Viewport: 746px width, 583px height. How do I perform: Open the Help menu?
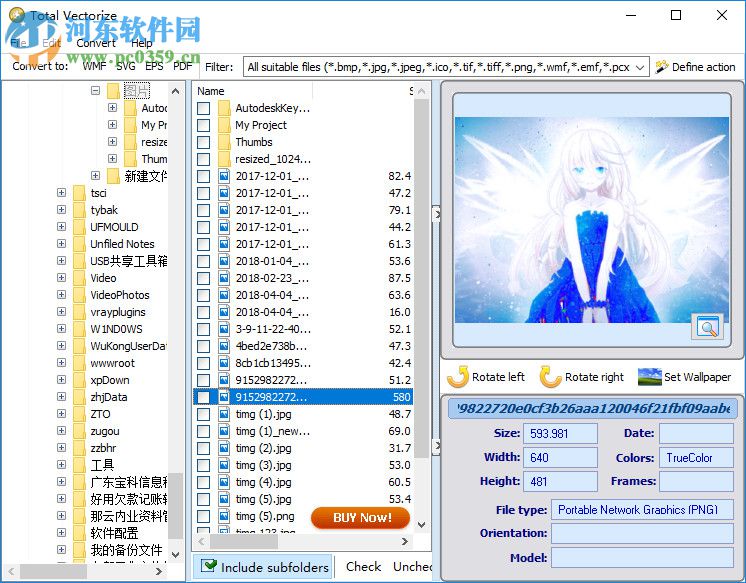pyautogui.click(x=141, y=43)
